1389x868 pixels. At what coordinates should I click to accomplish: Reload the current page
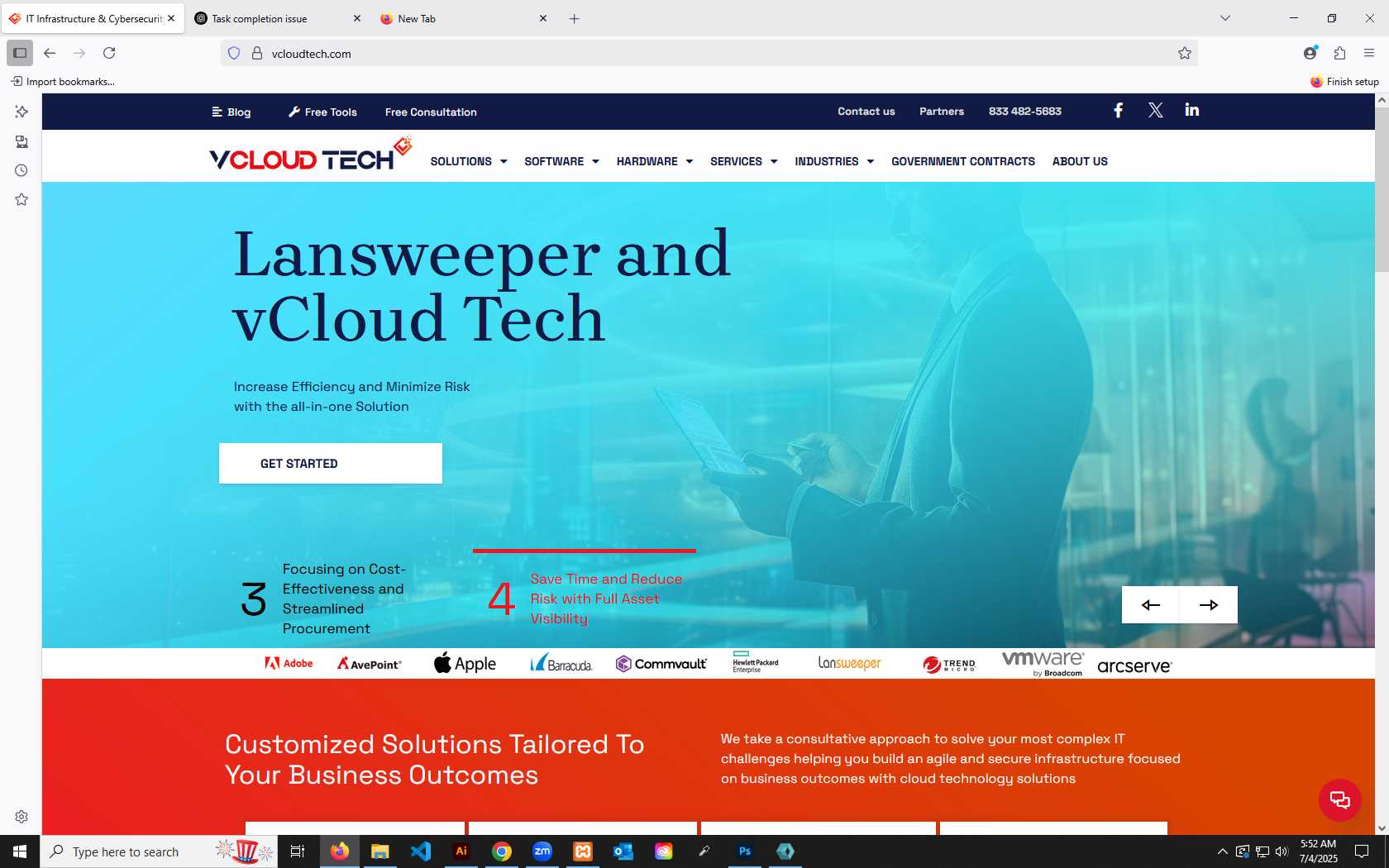point(109,53)
